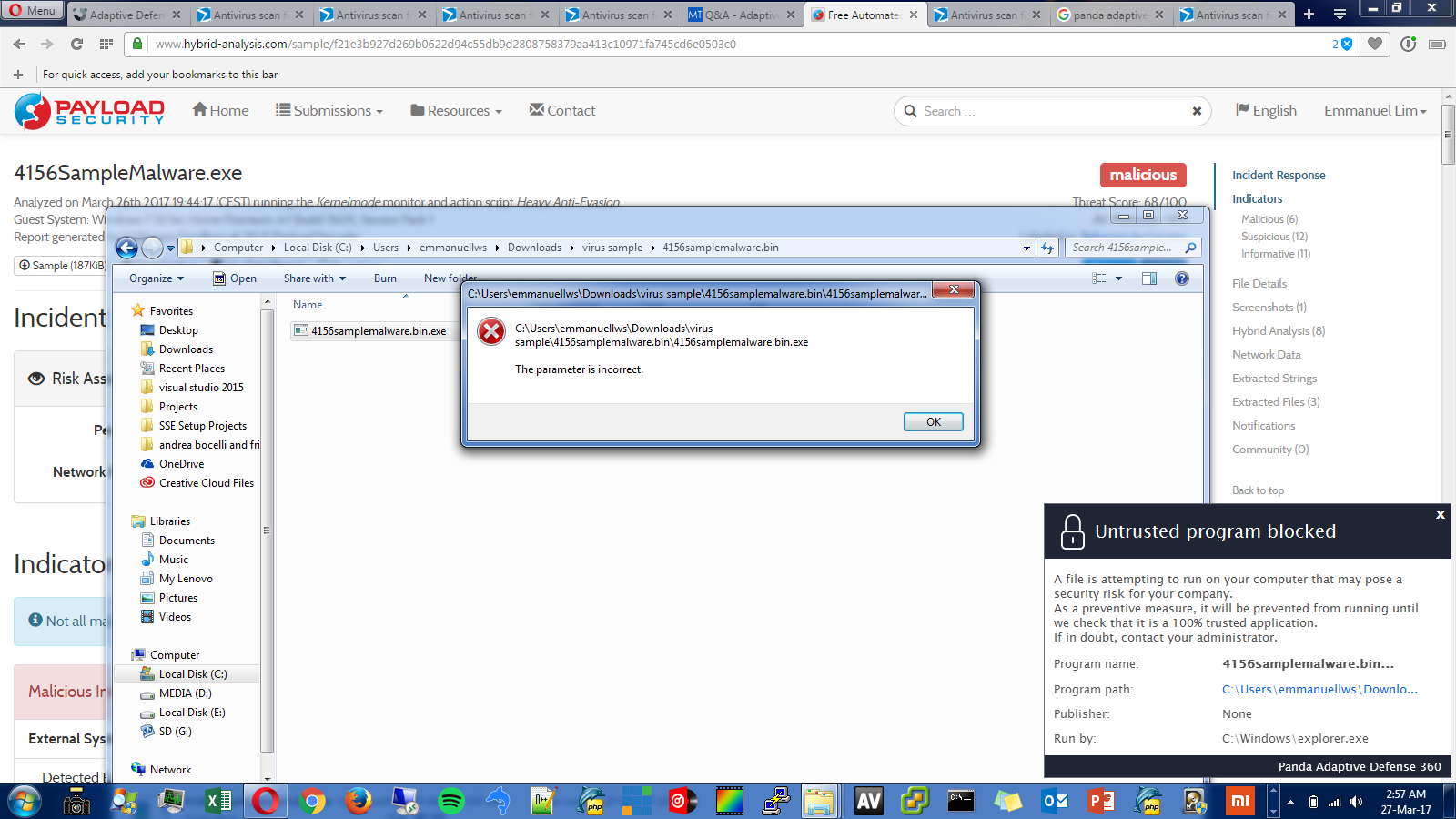Image resolution: width=1456 pixels, height=819 pixels.
Task: Open Google Chrome from the taskbar
Action: pyautogui.click(x=312, y=802)
